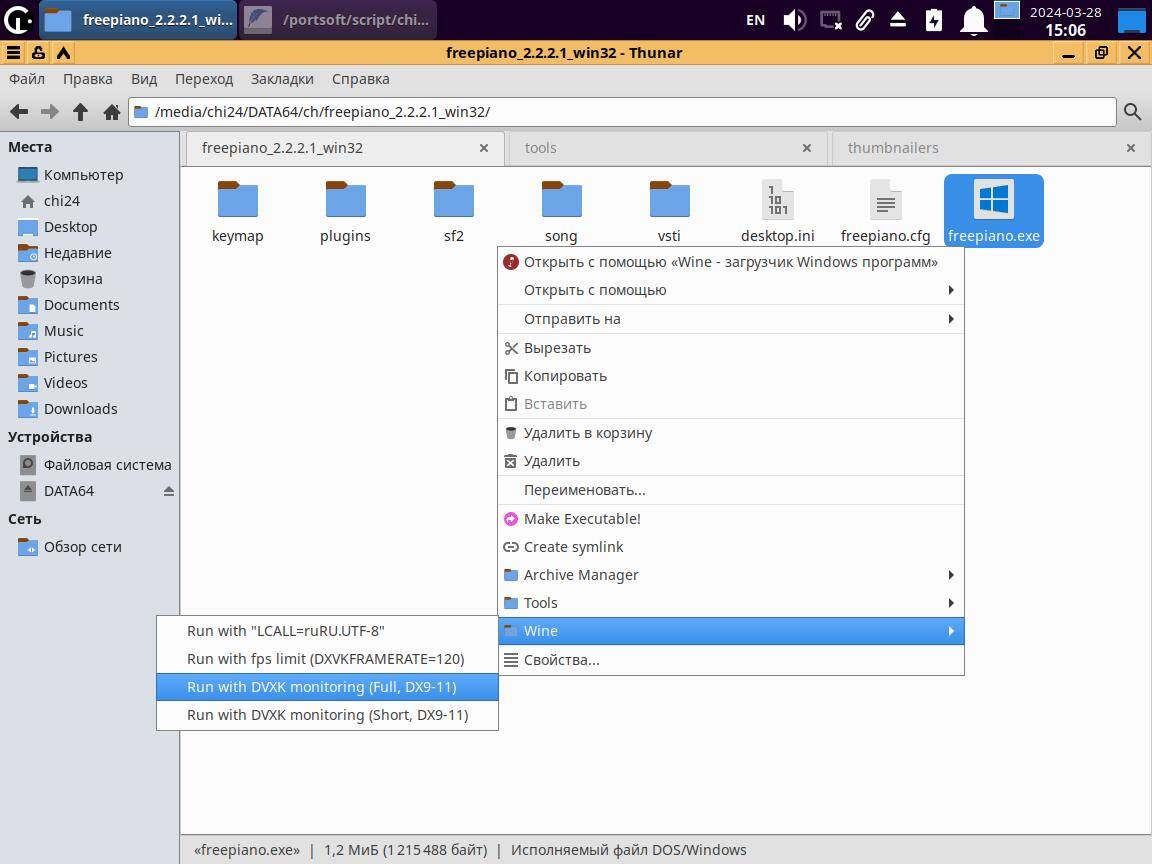This screenshot has width=1152, height=864.
Task: Open the 'Закладки' menu
Action: (x=282, y=79)
